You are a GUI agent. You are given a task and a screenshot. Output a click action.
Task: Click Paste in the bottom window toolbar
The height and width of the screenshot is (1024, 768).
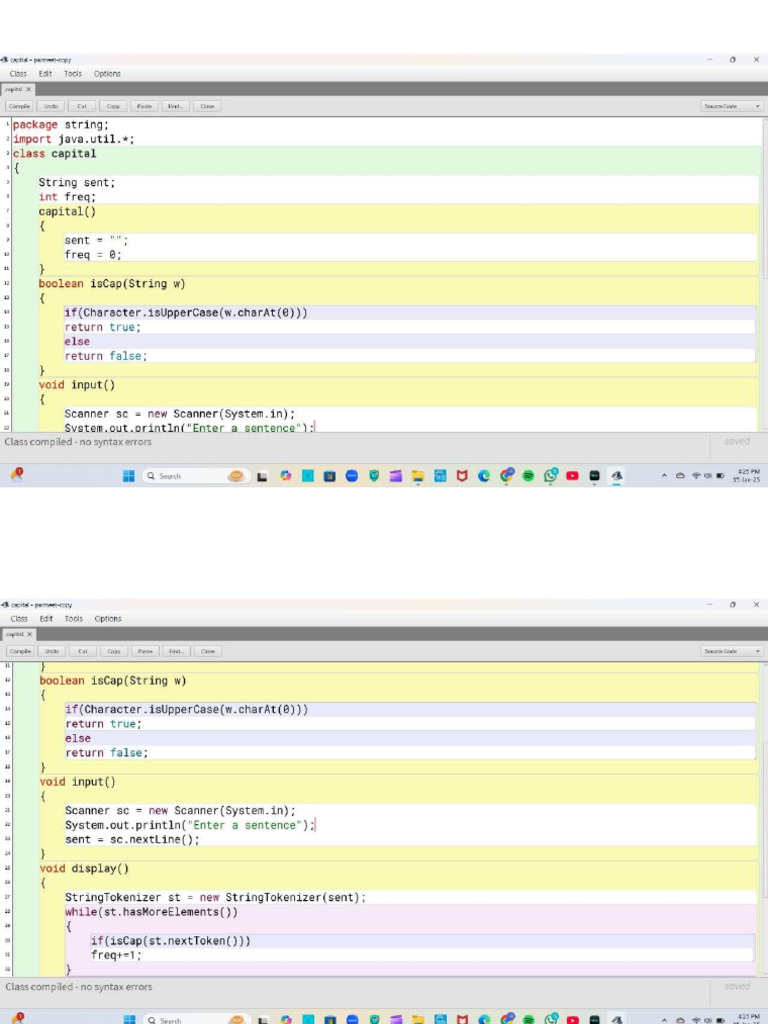point(146,651)
